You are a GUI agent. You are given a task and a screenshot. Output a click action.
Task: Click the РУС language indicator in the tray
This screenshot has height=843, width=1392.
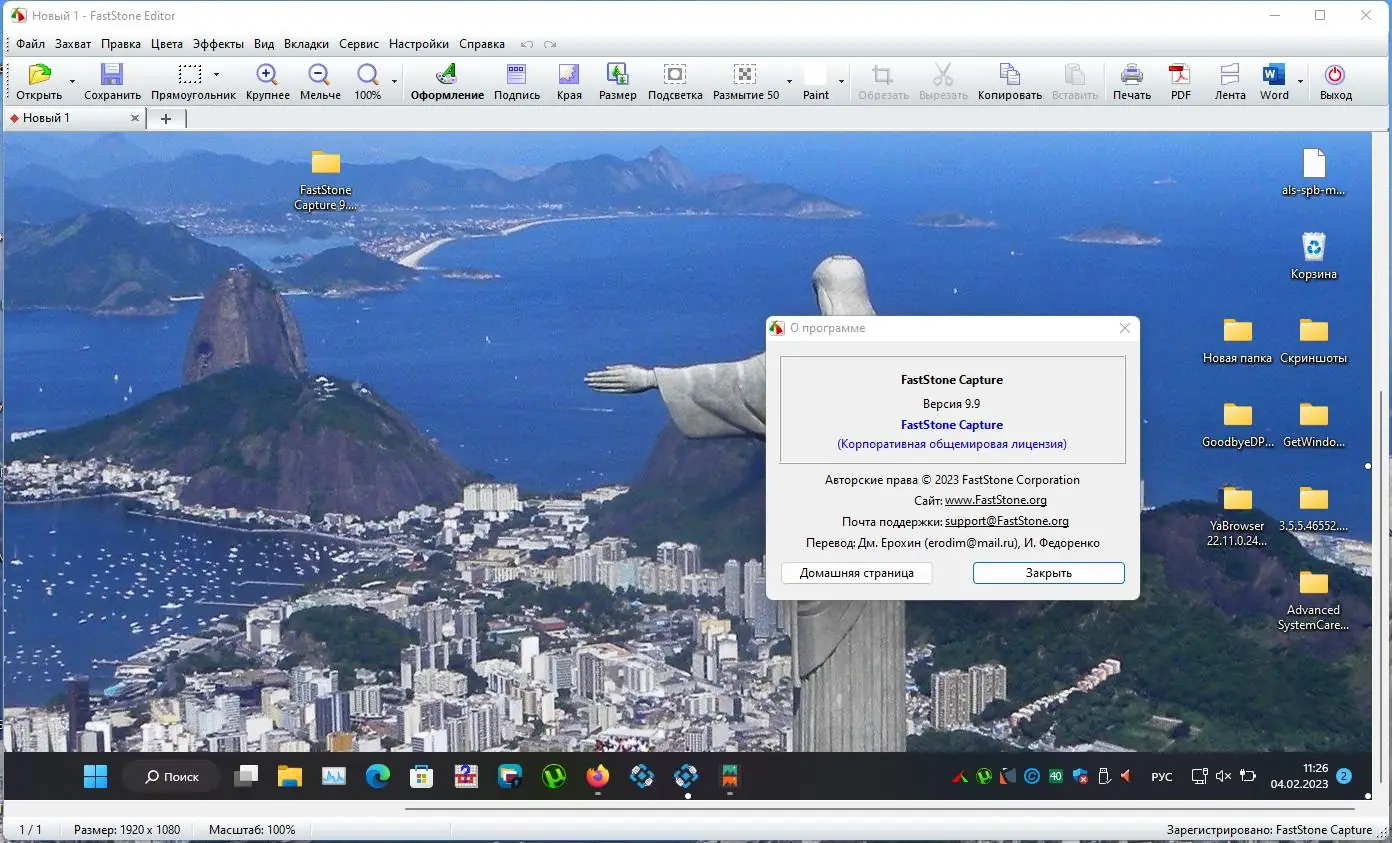pos(1162,777)
